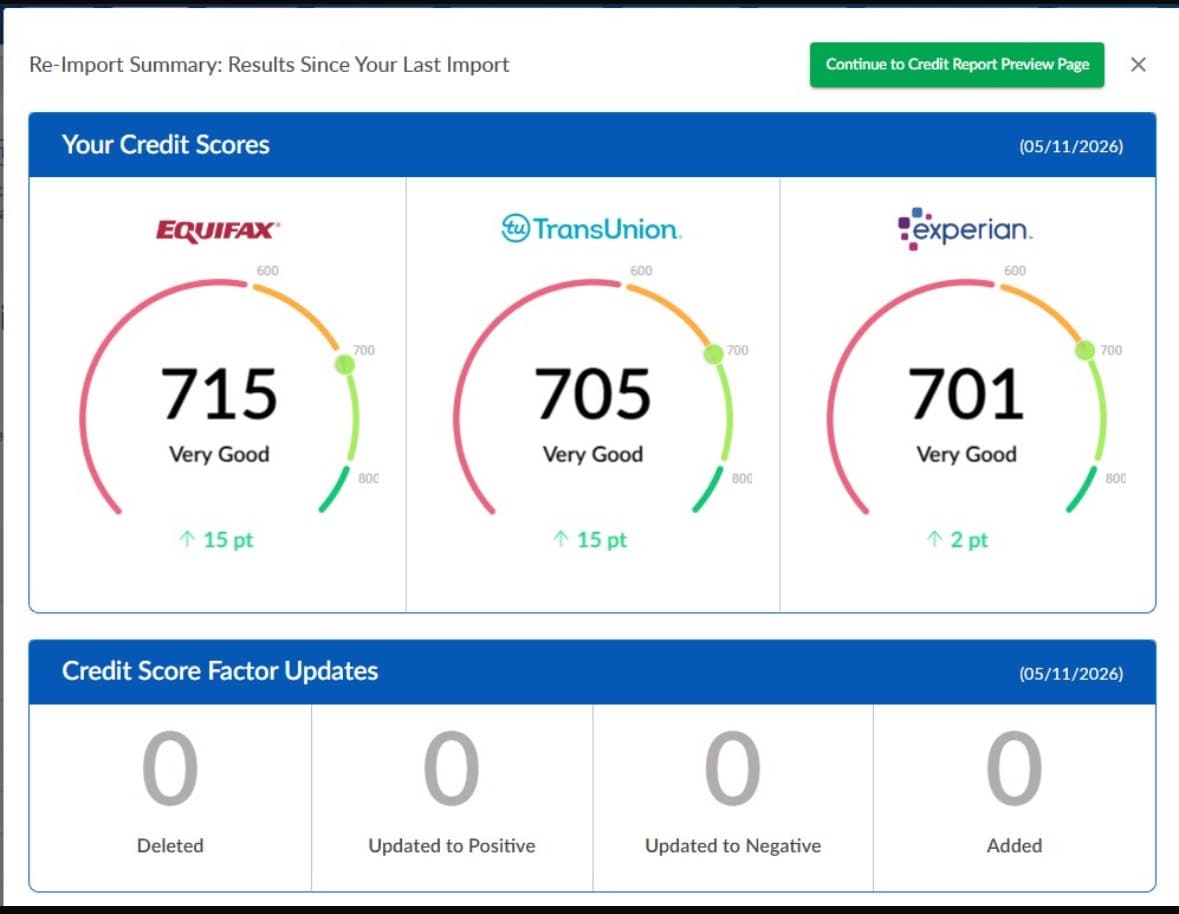Click the green marker on TransUnion gauge
Image resolution: width=1179 pixels, height=914 pixels.
pos(713,353)
